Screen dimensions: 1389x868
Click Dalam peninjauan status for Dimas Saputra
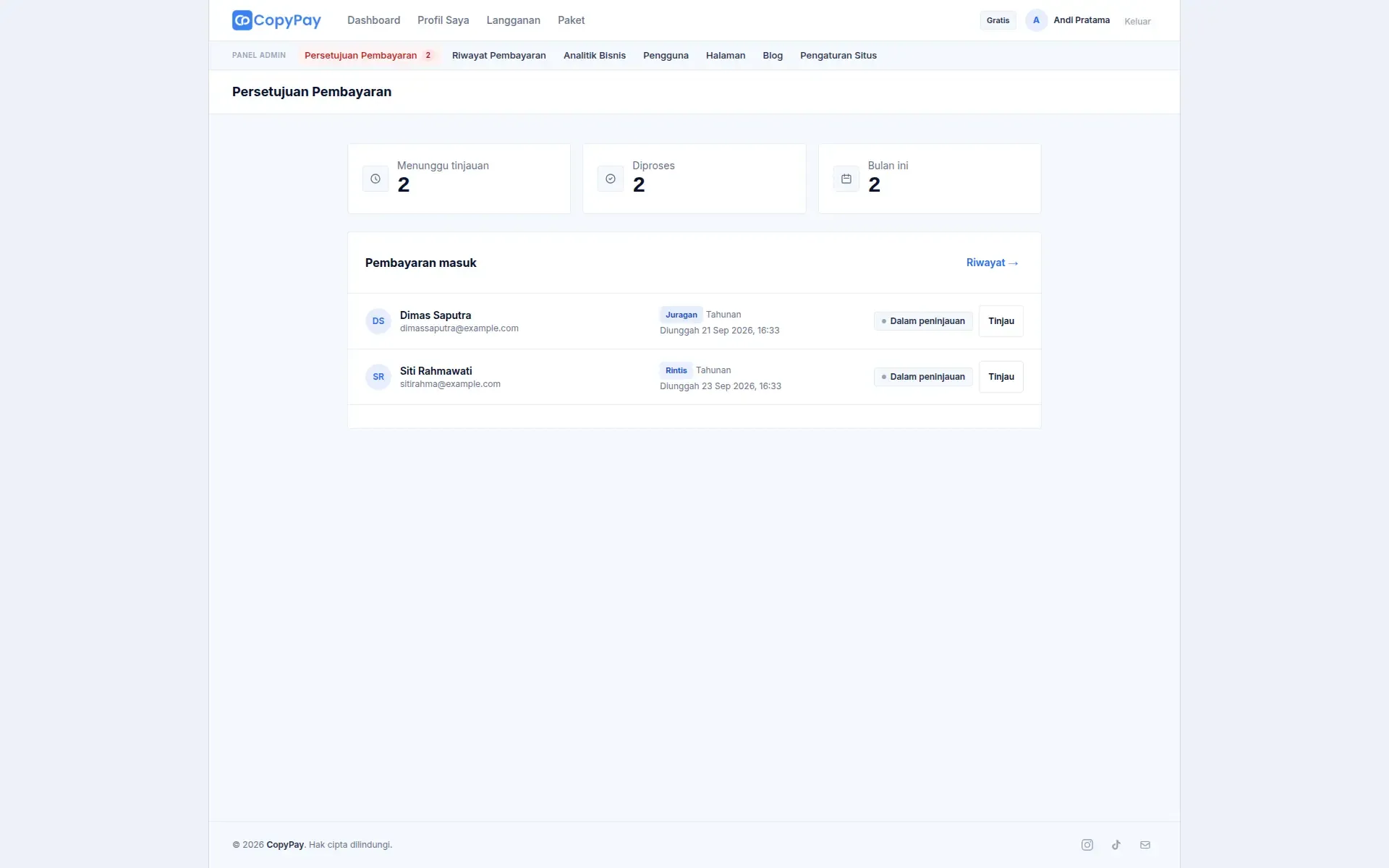[x=923, y=321]
